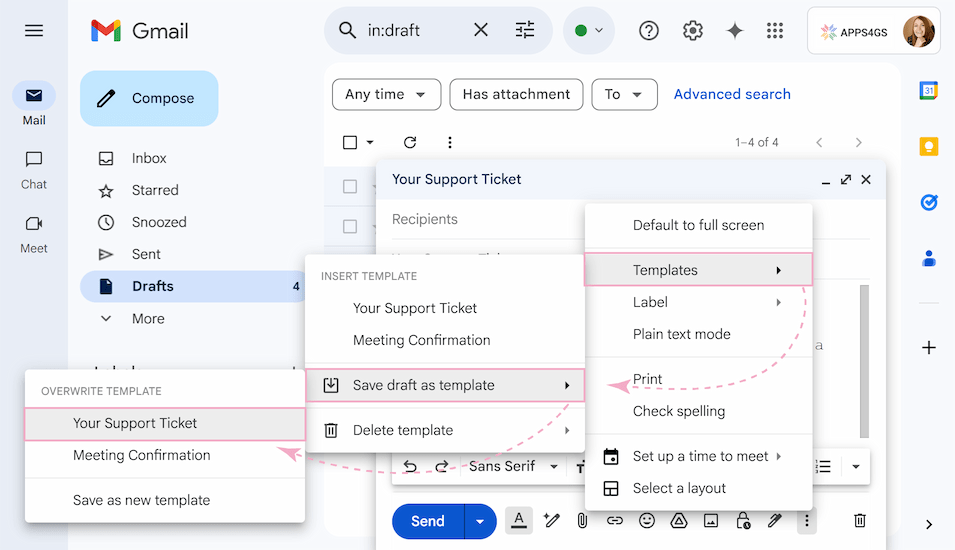
Task: Open the emoji picker in compose toolbar
Action: tap(647, 521)
